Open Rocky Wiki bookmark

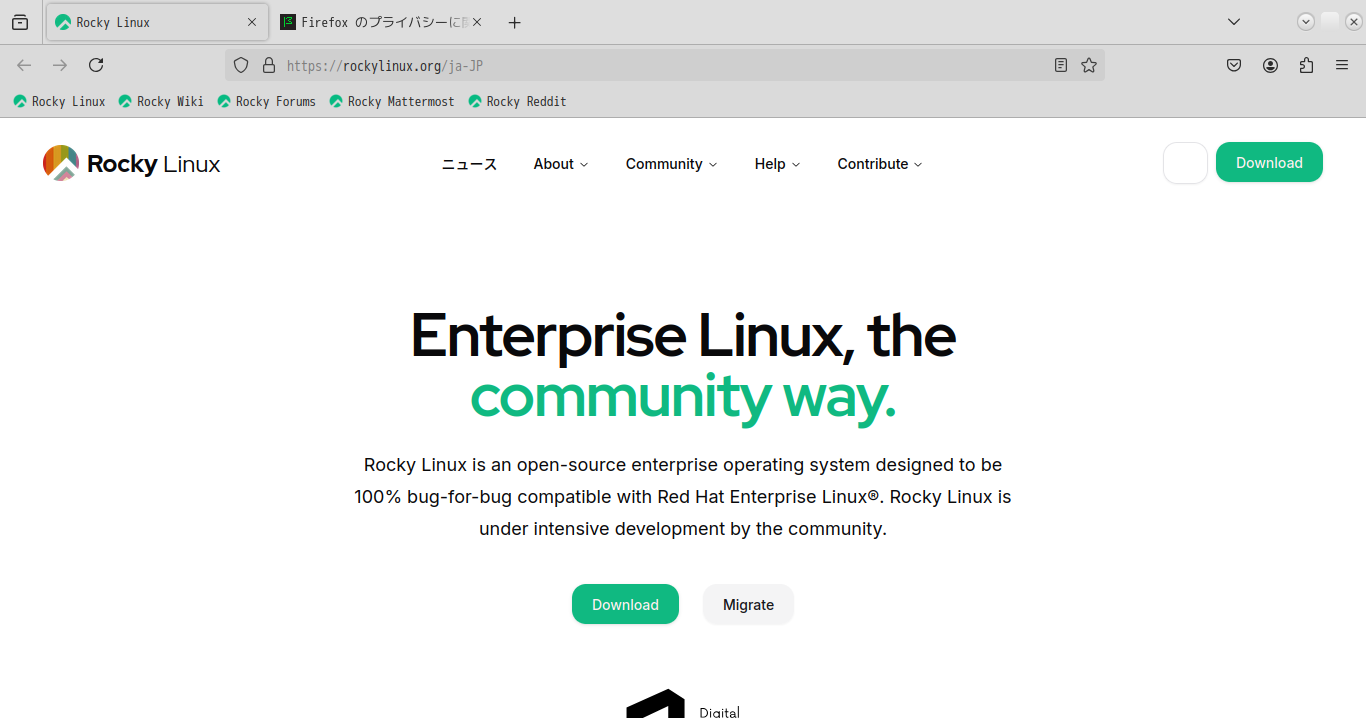(x=161, y=101)
